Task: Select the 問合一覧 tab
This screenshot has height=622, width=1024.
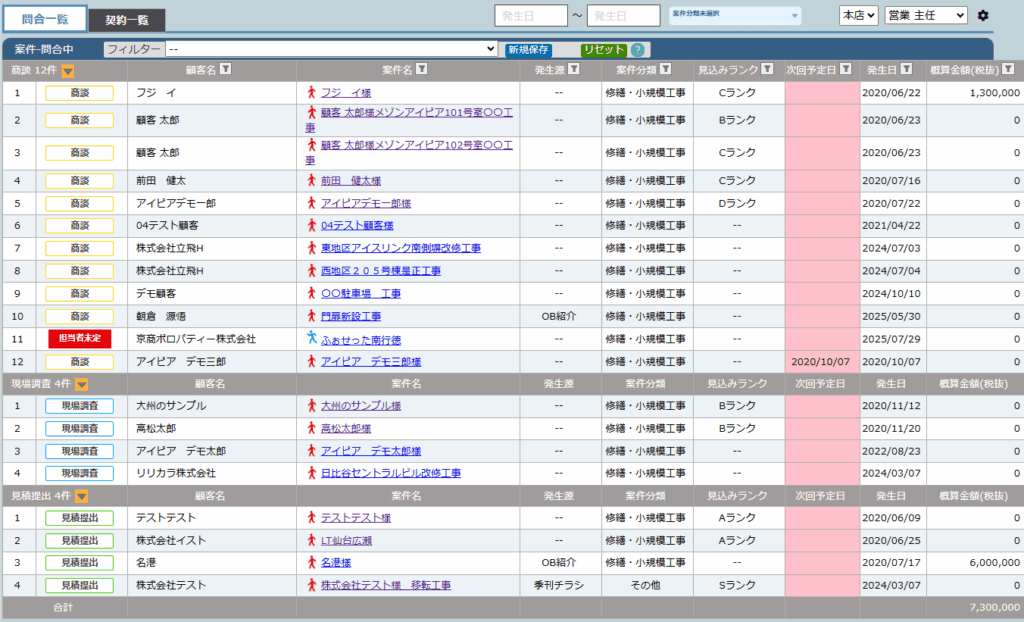Action: click(44, 19)
